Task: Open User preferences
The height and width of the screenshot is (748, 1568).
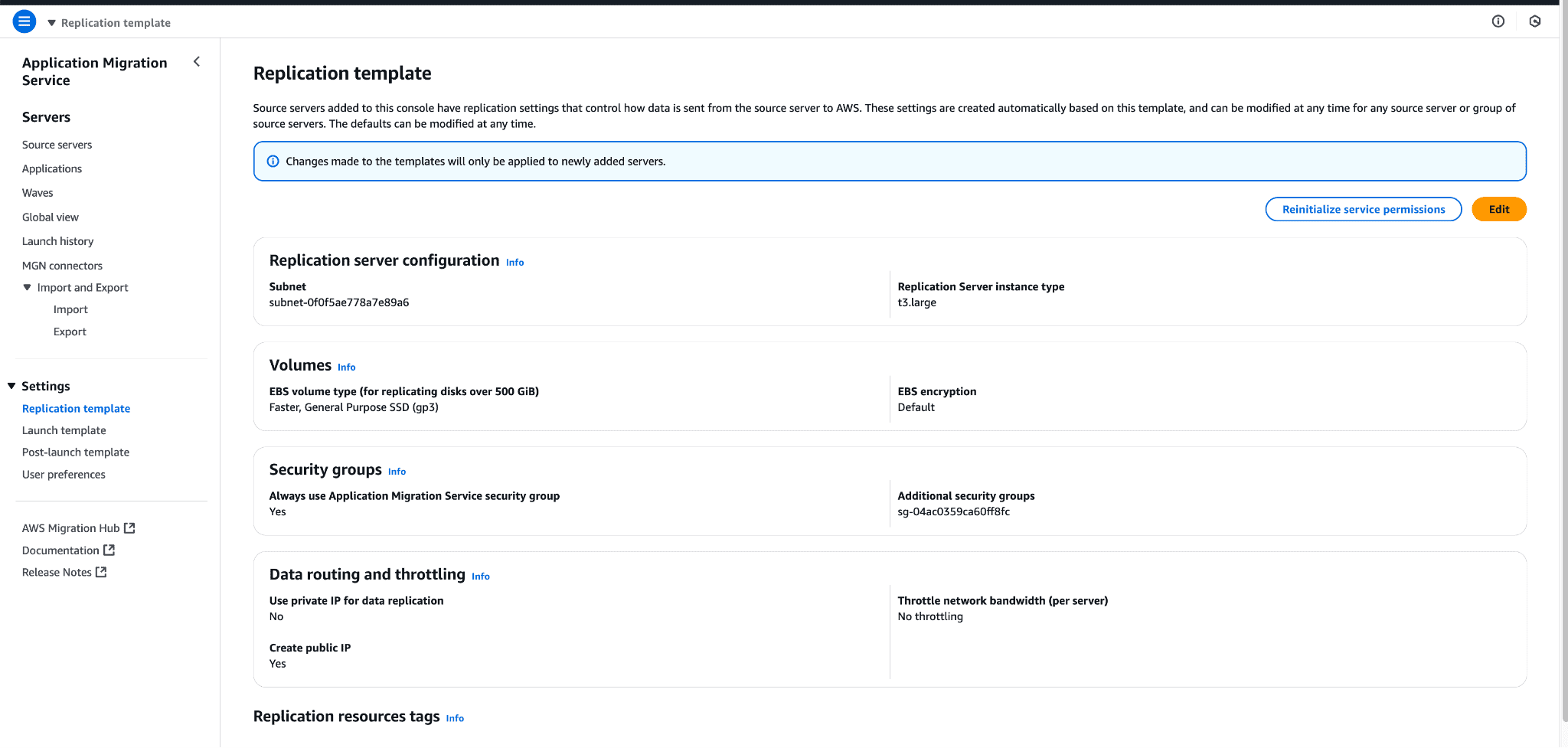Action: (64, 475)
